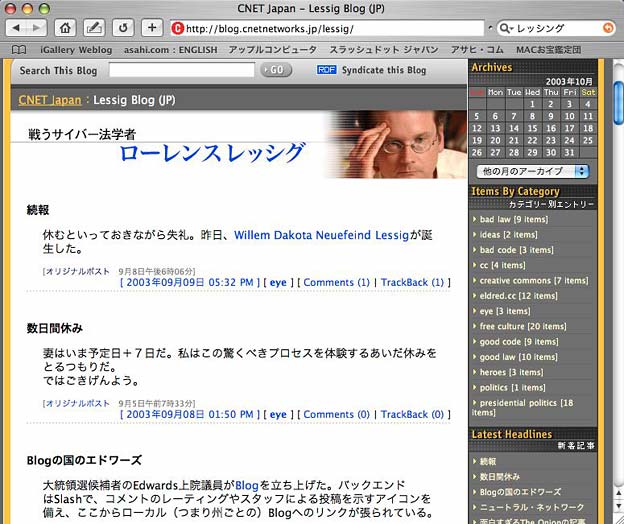The height and width of the screenshot is (524, 624).
Task: Open eye [3 items] sidebar category
Action: click(505, 312)
